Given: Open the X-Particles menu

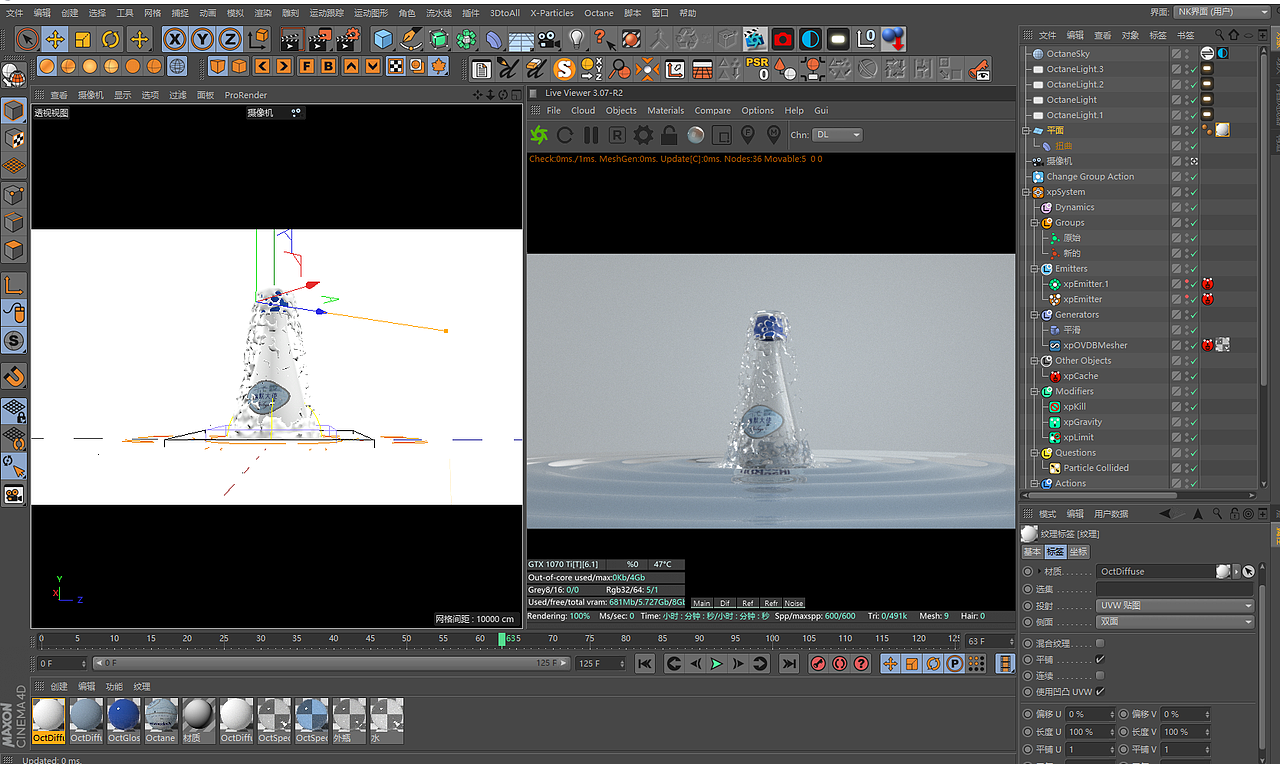Looking at the screenshot, I should (x=552, y=13).
